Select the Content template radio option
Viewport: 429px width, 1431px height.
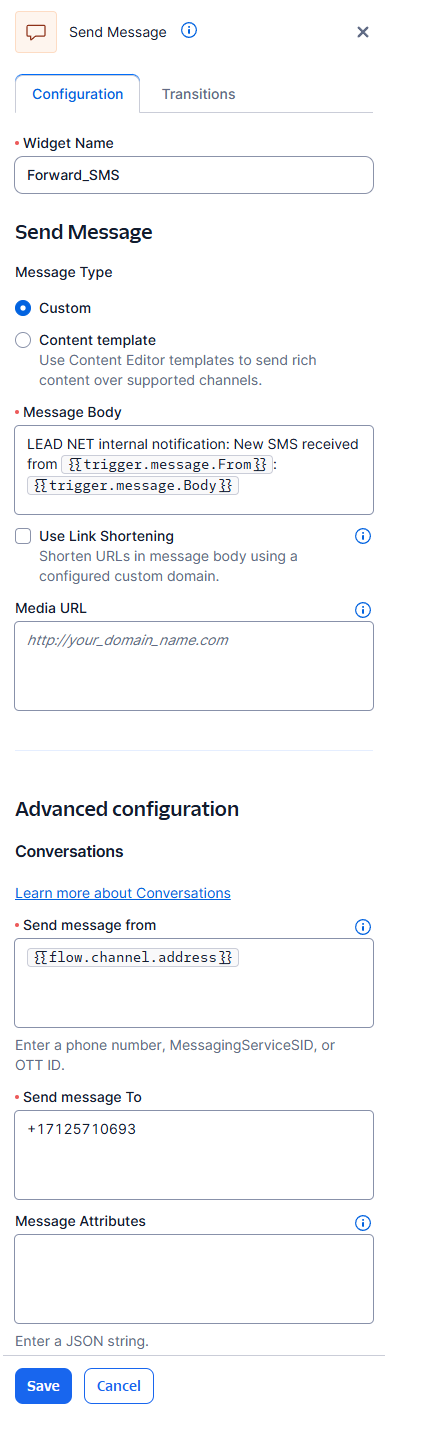coord(23,340)
